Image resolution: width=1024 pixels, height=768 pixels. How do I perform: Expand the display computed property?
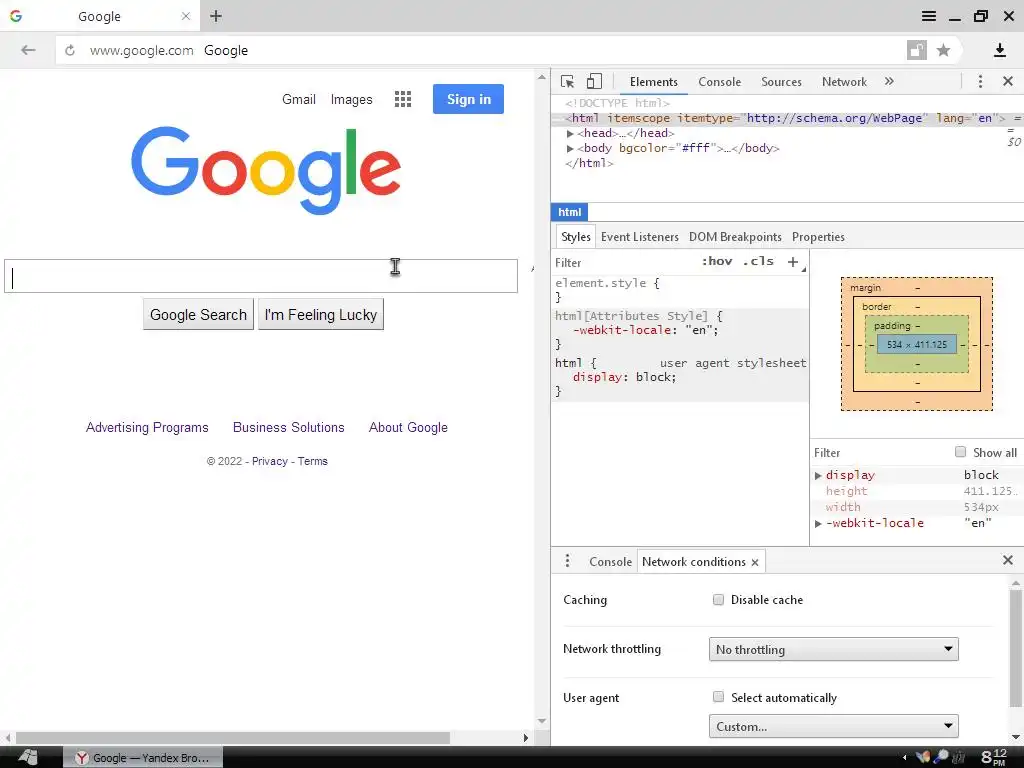pos(818,475)
